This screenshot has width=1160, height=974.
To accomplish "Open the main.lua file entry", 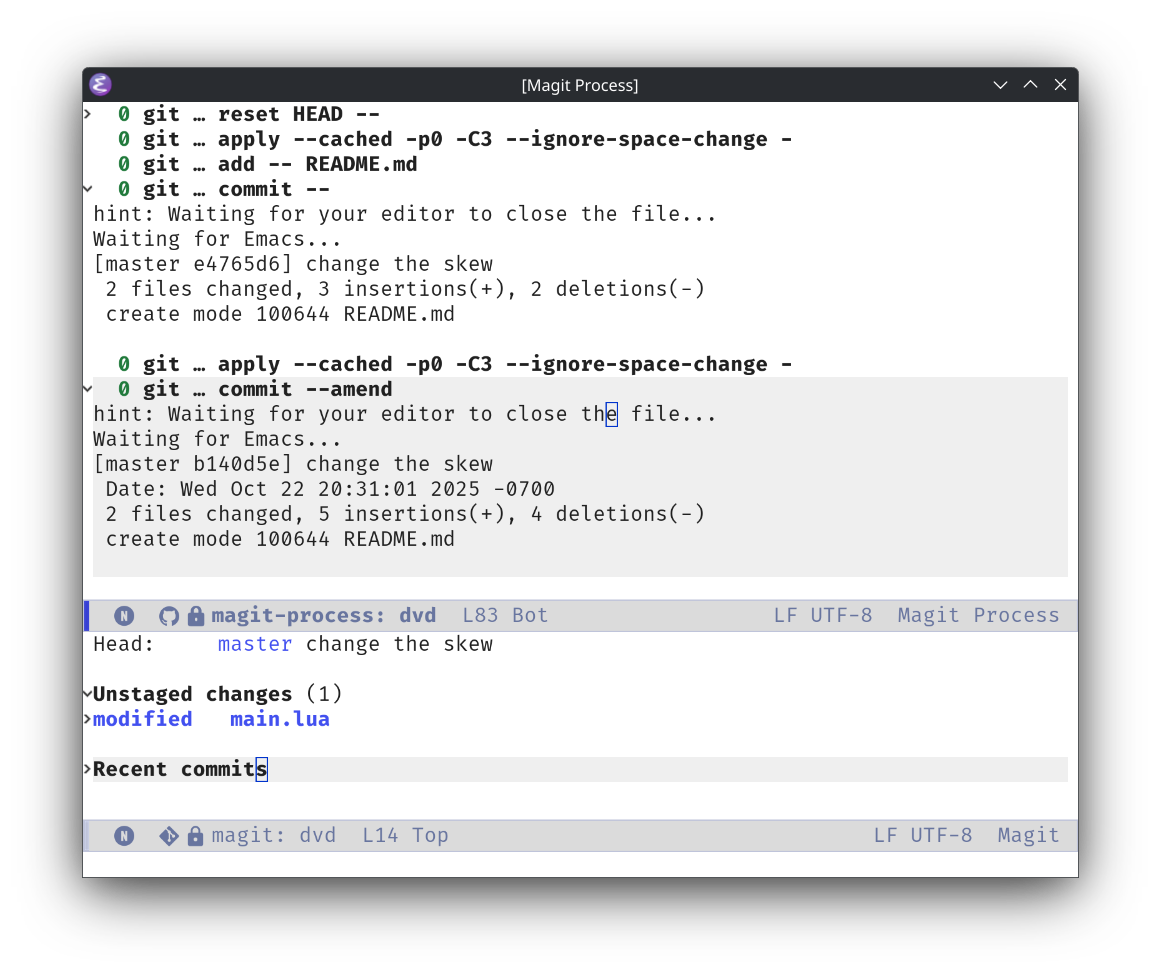I will (280, 719).
